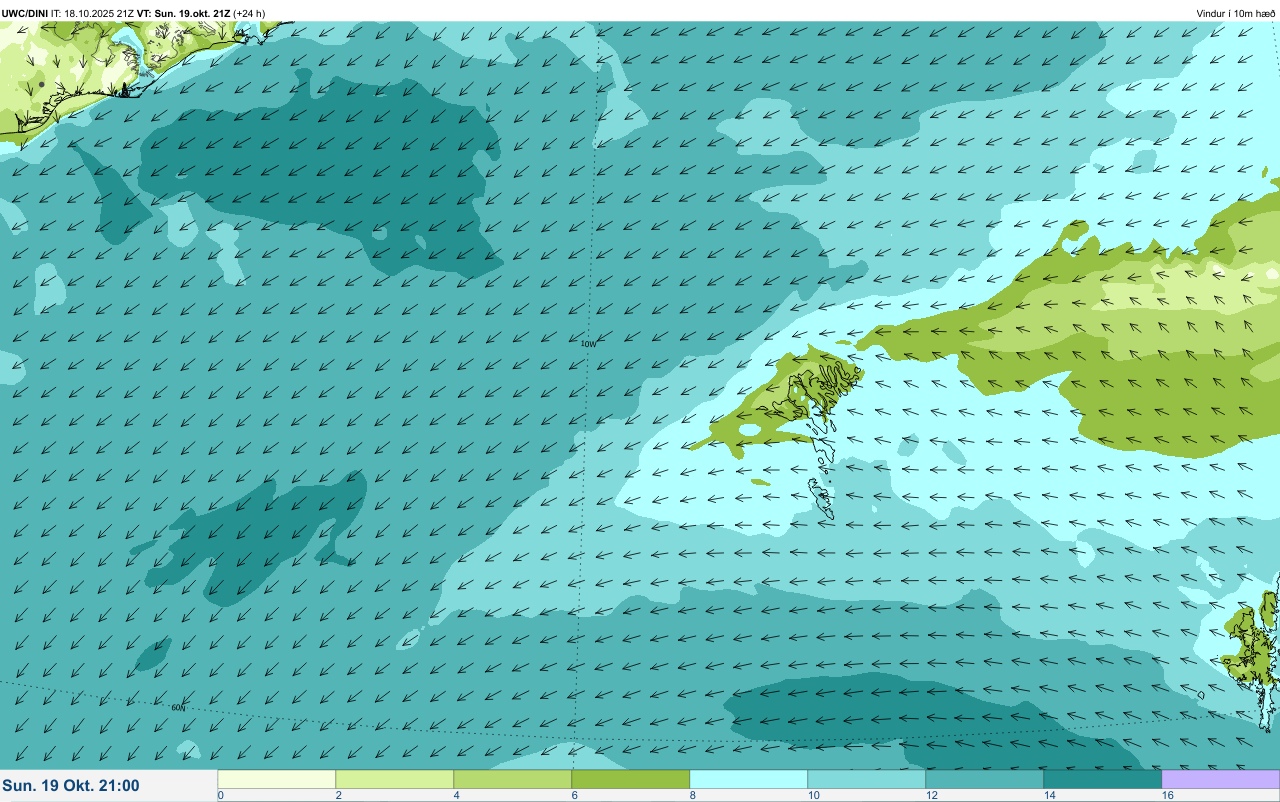Select the pale cyan 8–10 legend swatch

(749, 779)
